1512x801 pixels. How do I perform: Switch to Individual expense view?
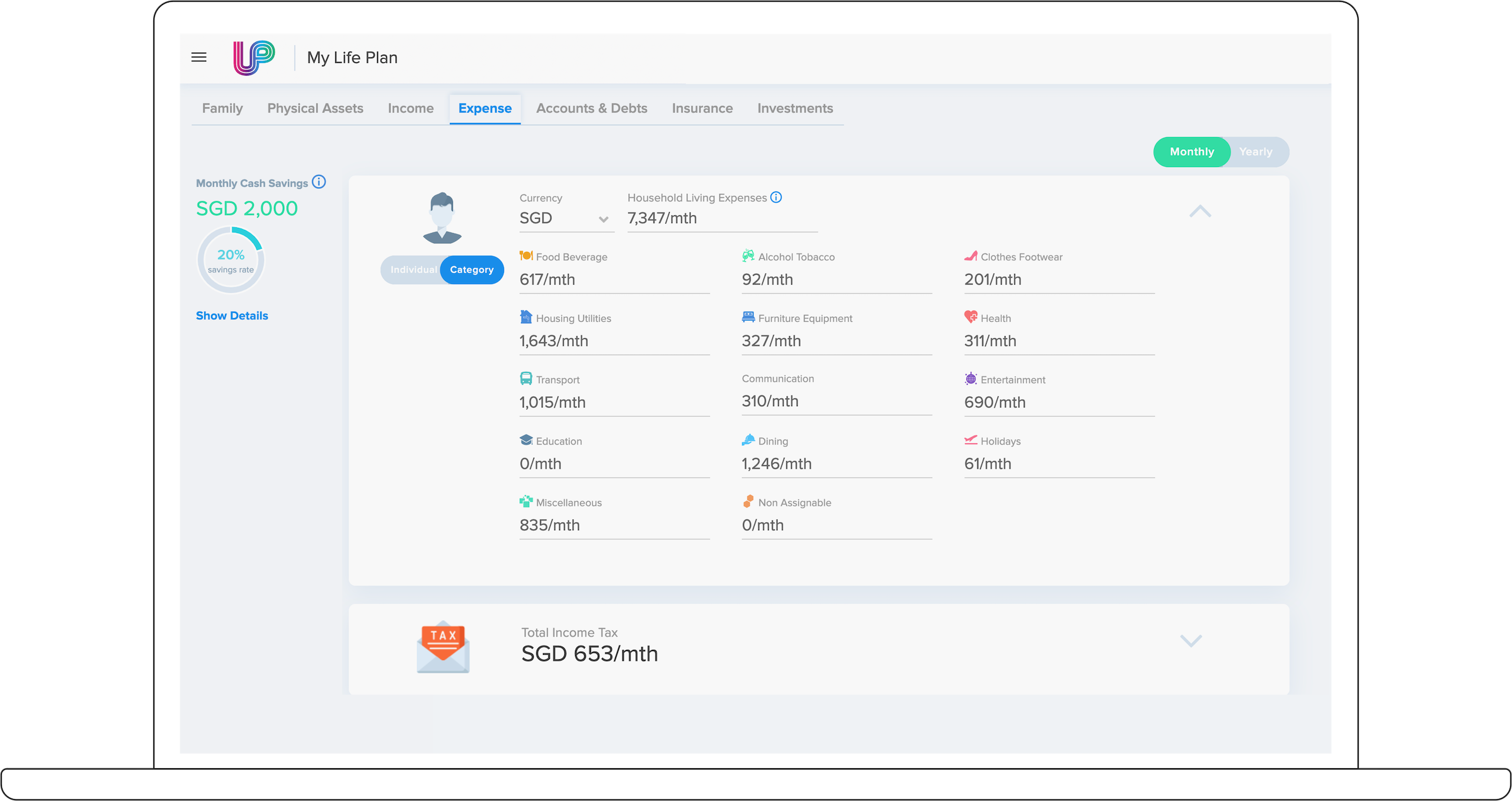point(413,270)
